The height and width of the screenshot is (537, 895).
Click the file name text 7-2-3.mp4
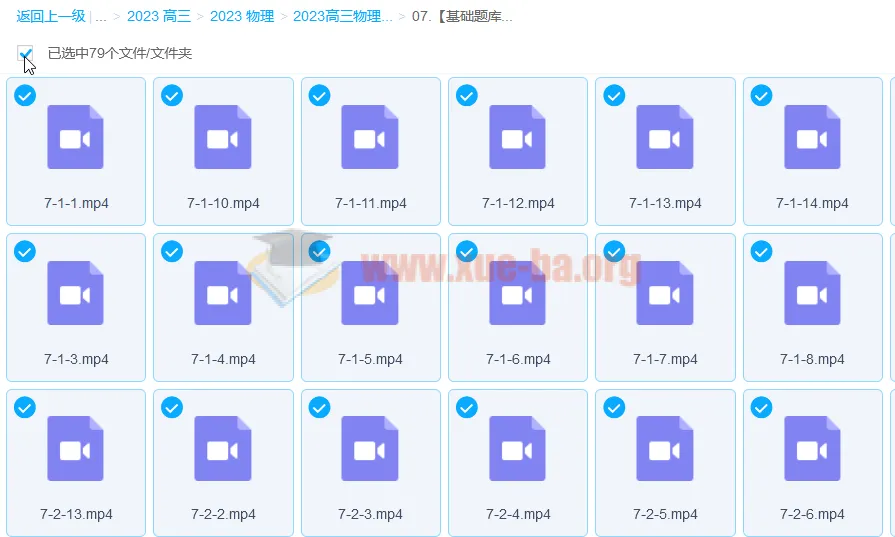(370, 514)
